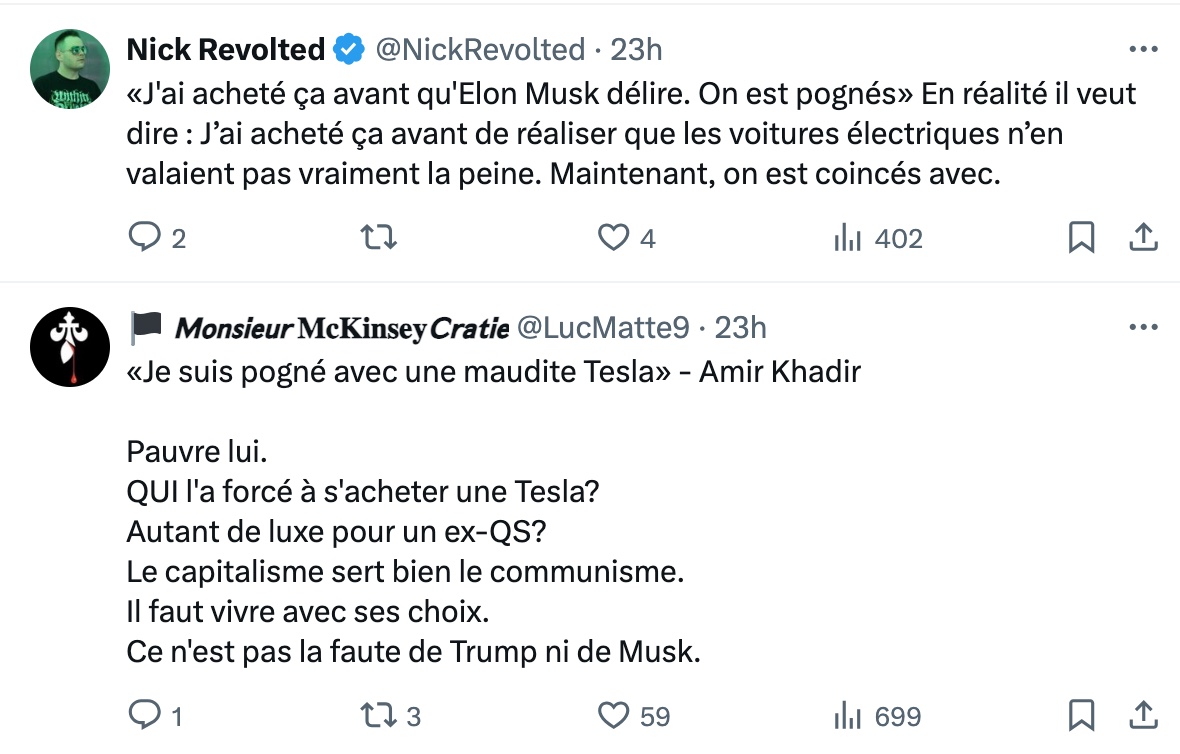Bookmark the Monsieur McKinseyCratie tweet

[1081, 715]
